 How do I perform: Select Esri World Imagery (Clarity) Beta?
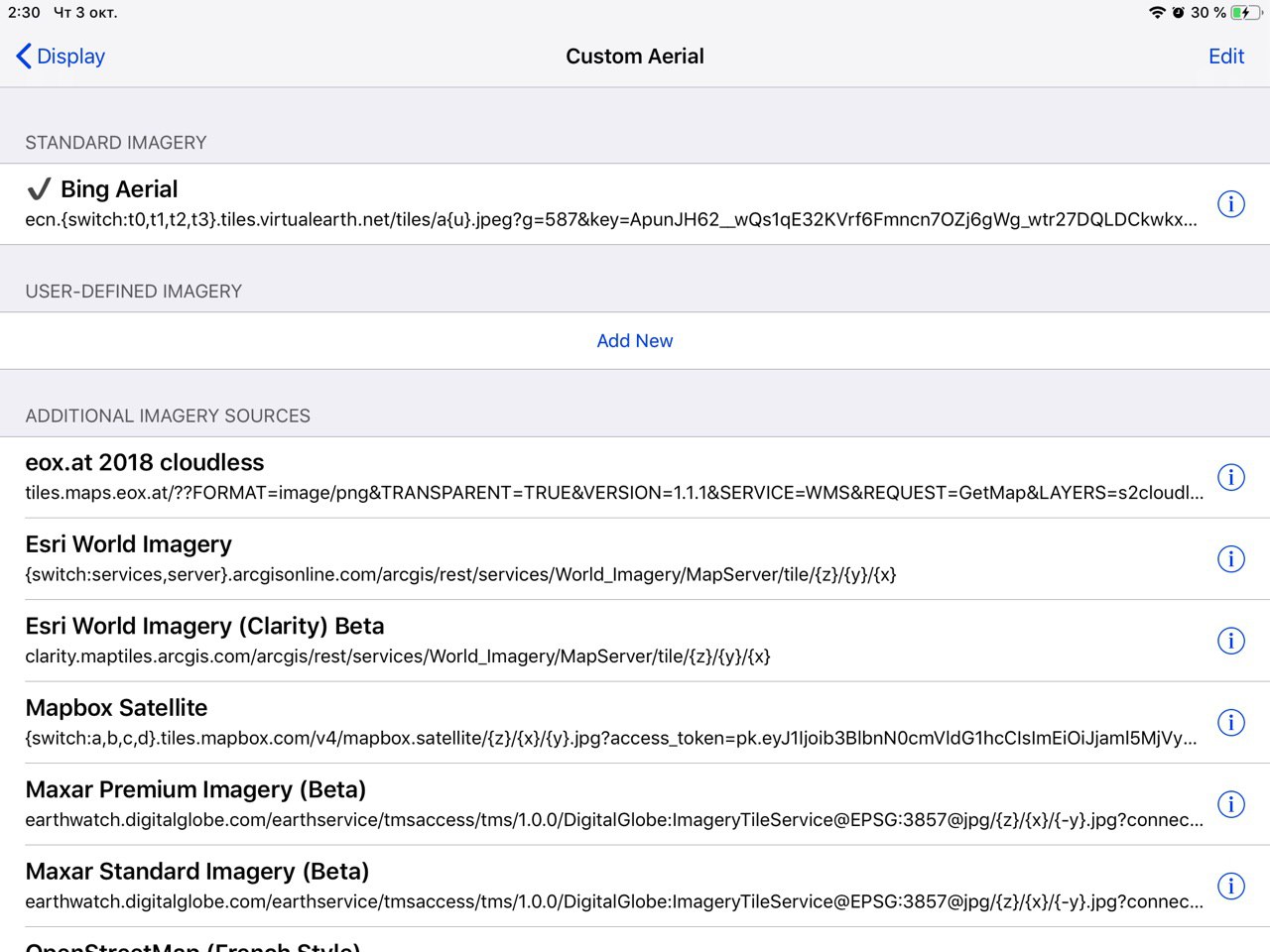pos(635,641)
